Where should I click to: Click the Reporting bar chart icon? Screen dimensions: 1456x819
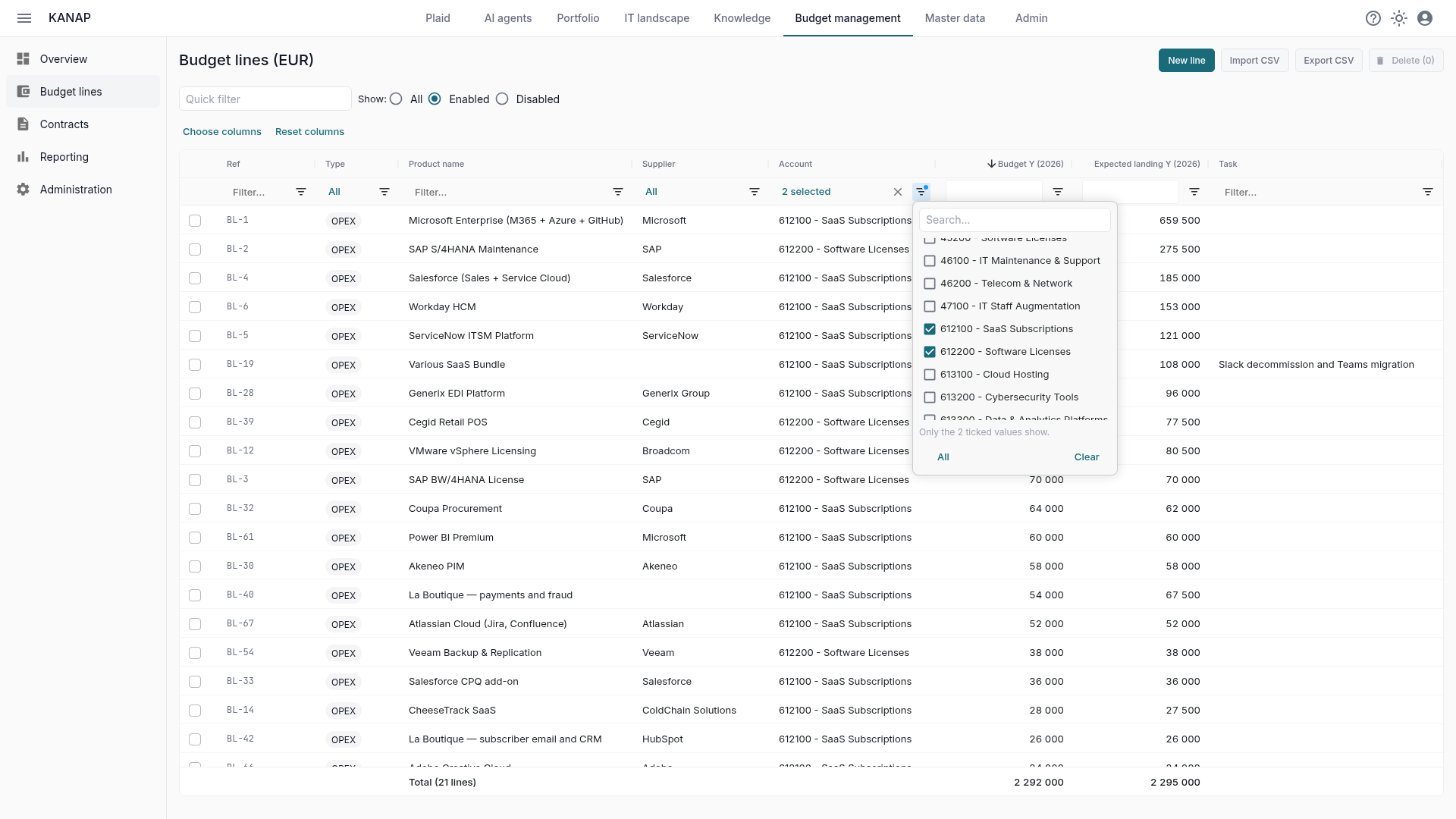24,157
